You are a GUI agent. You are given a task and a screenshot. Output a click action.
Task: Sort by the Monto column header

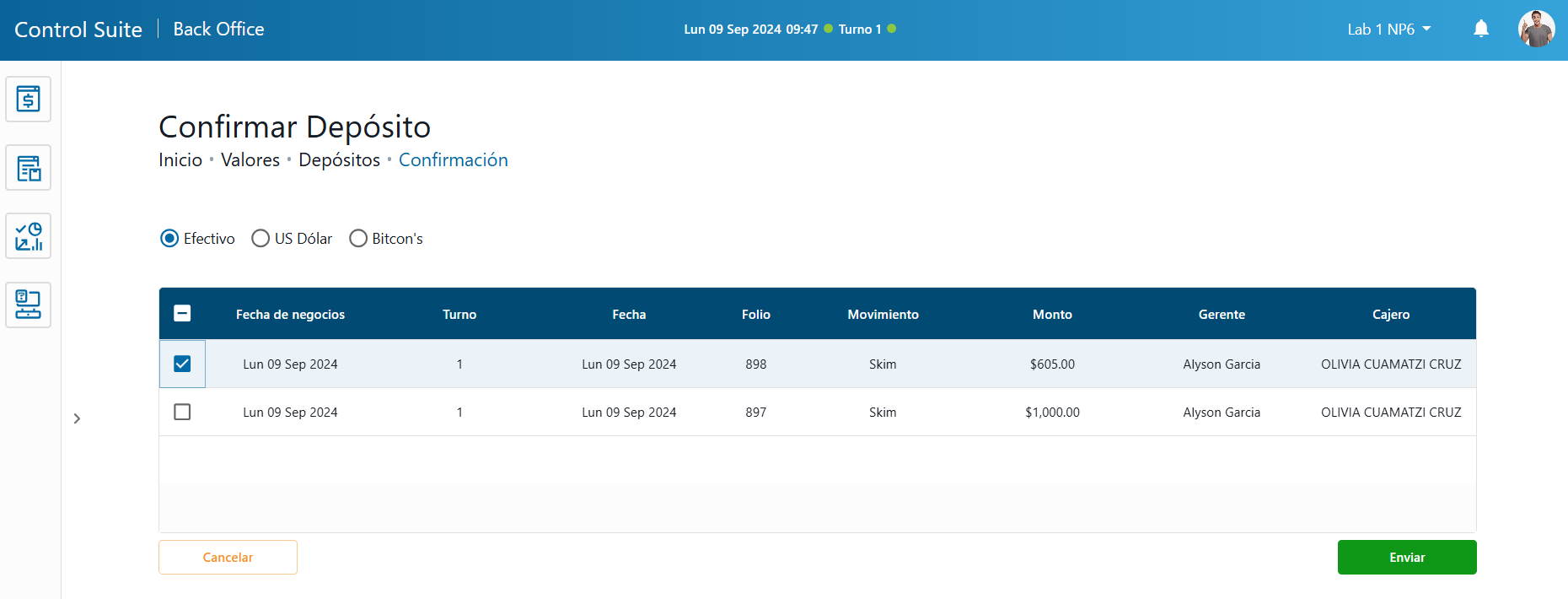(x=1052, y=315)
